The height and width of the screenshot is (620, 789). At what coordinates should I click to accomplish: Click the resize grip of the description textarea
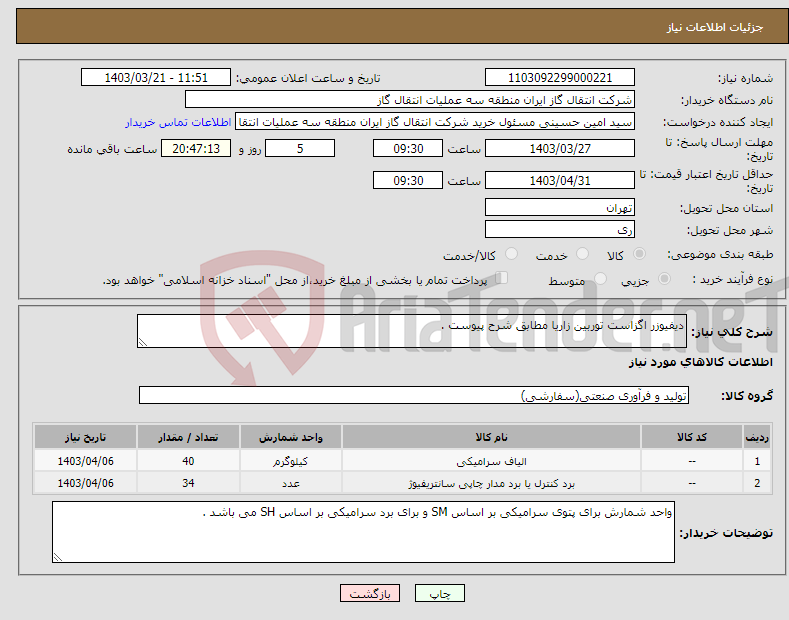pyautogui.click(x=143, y=343)
